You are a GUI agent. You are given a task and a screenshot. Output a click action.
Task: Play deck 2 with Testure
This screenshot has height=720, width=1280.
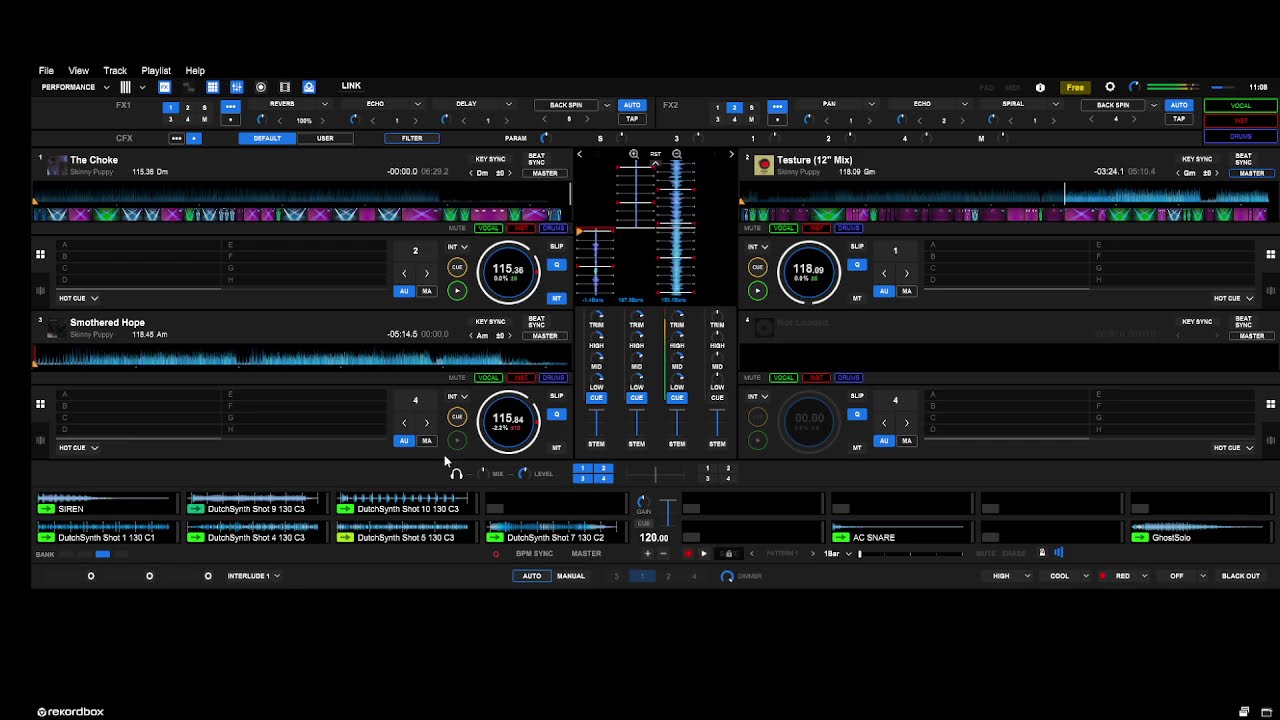(757, 291)
